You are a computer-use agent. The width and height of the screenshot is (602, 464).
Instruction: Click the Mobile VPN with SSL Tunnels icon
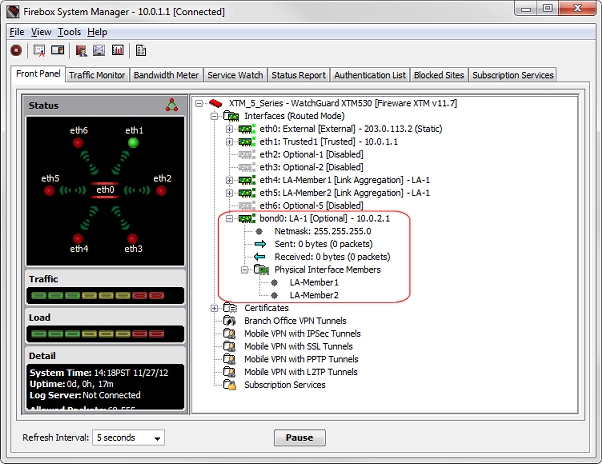pos(230,346)
